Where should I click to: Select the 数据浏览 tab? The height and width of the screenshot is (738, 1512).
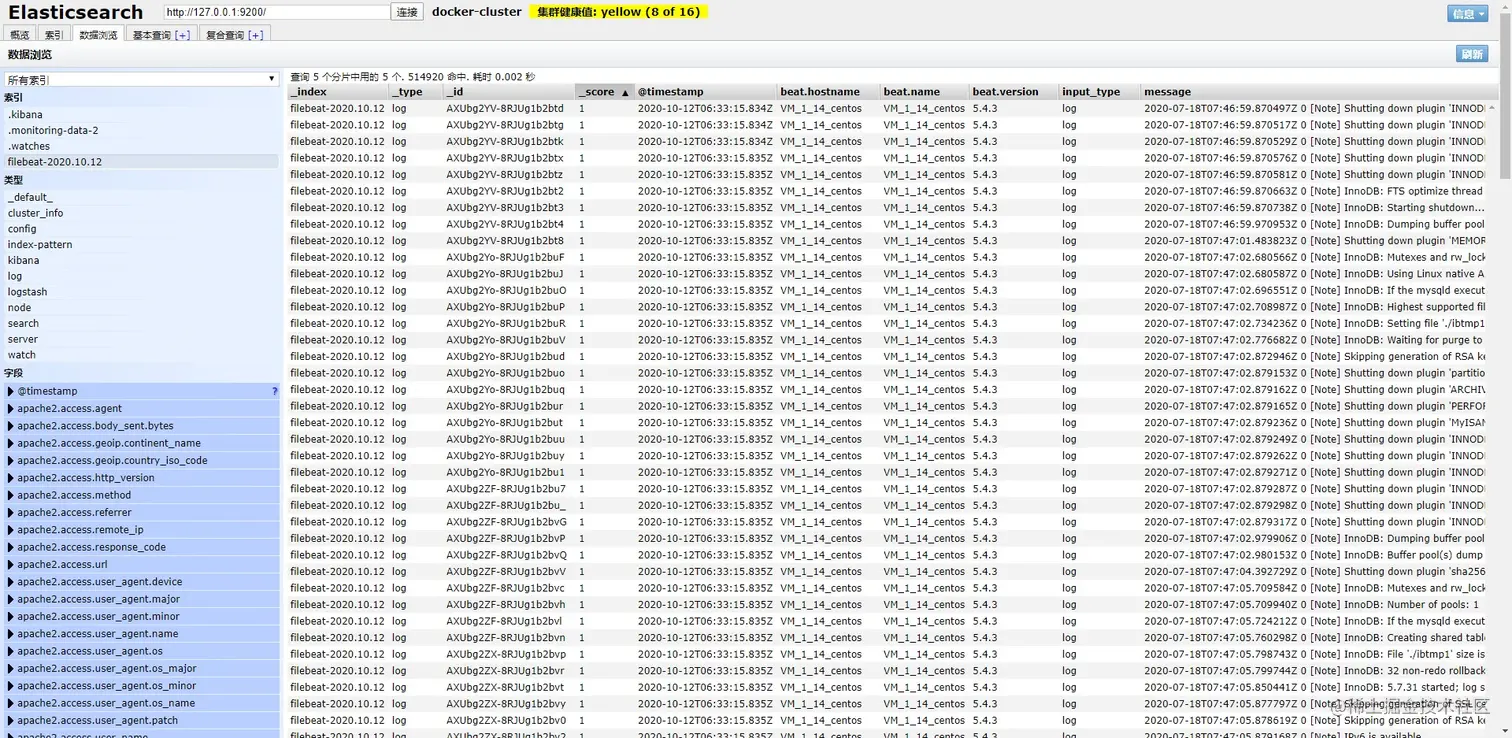tap(98, 35)
